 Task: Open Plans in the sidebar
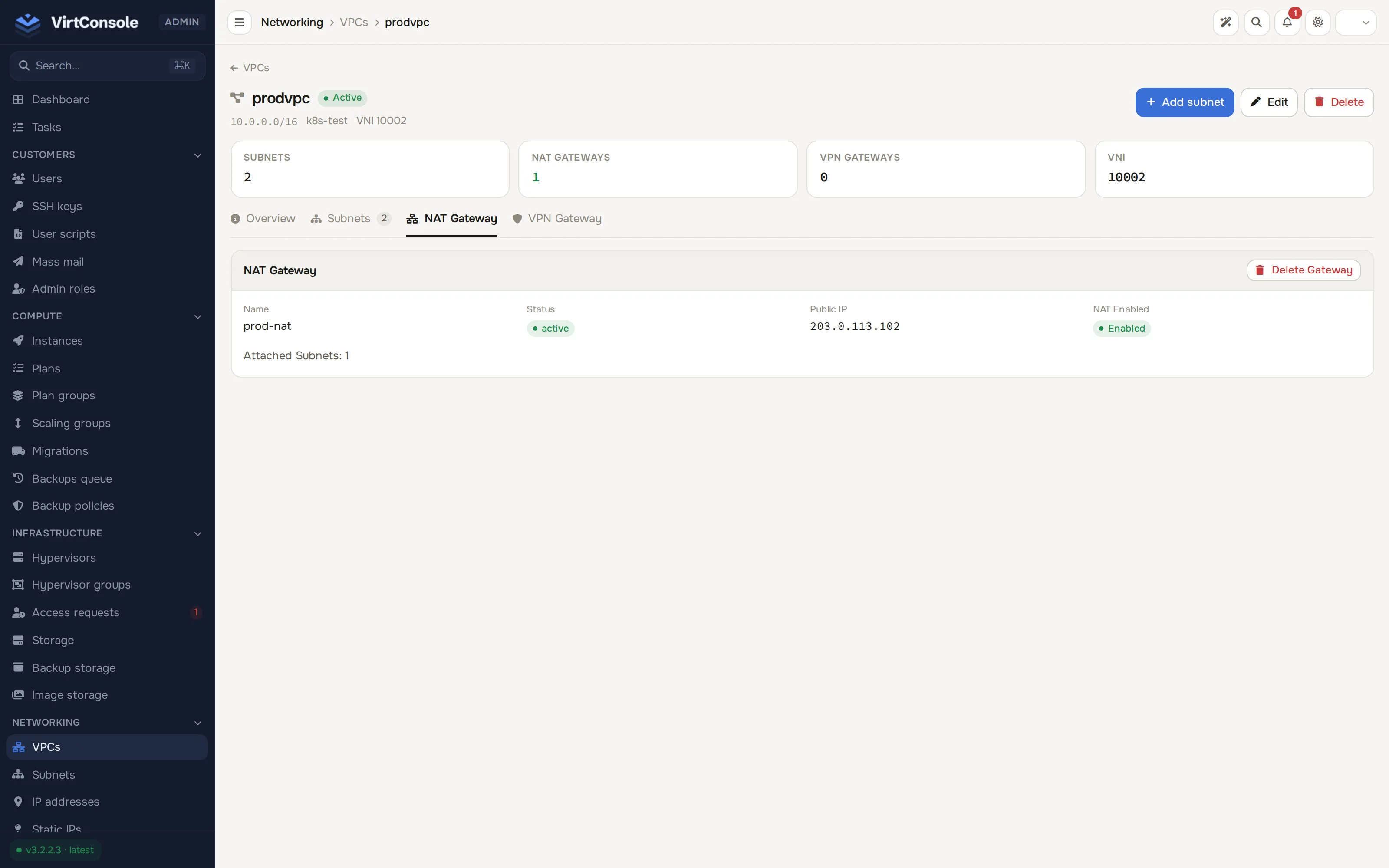[107, 368]
